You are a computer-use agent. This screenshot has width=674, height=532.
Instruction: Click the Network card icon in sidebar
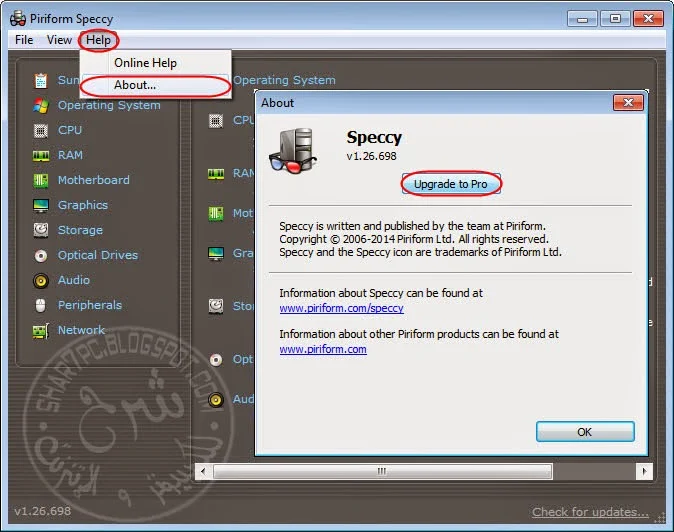point(40,331)
